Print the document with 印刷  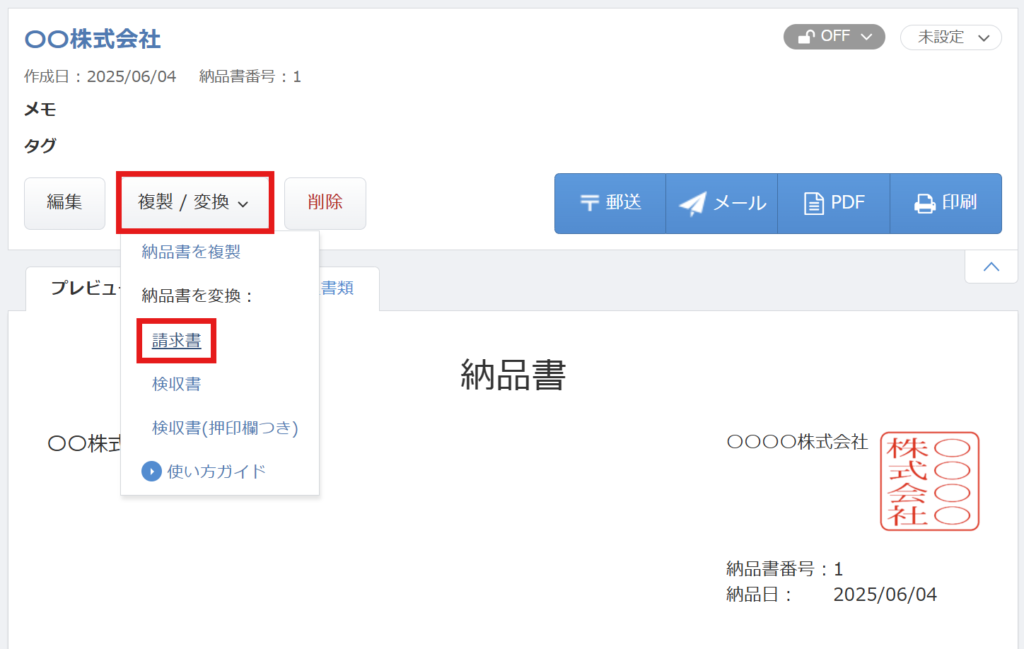[946, 203]
